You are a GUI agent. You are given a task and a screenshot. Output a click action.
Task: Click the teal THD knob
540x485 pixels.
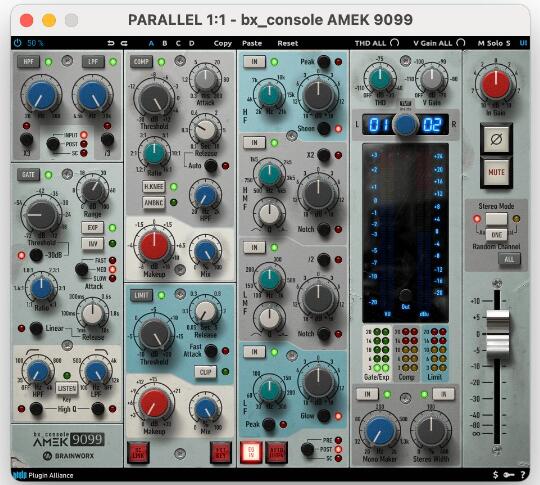(x=380, y=78)
